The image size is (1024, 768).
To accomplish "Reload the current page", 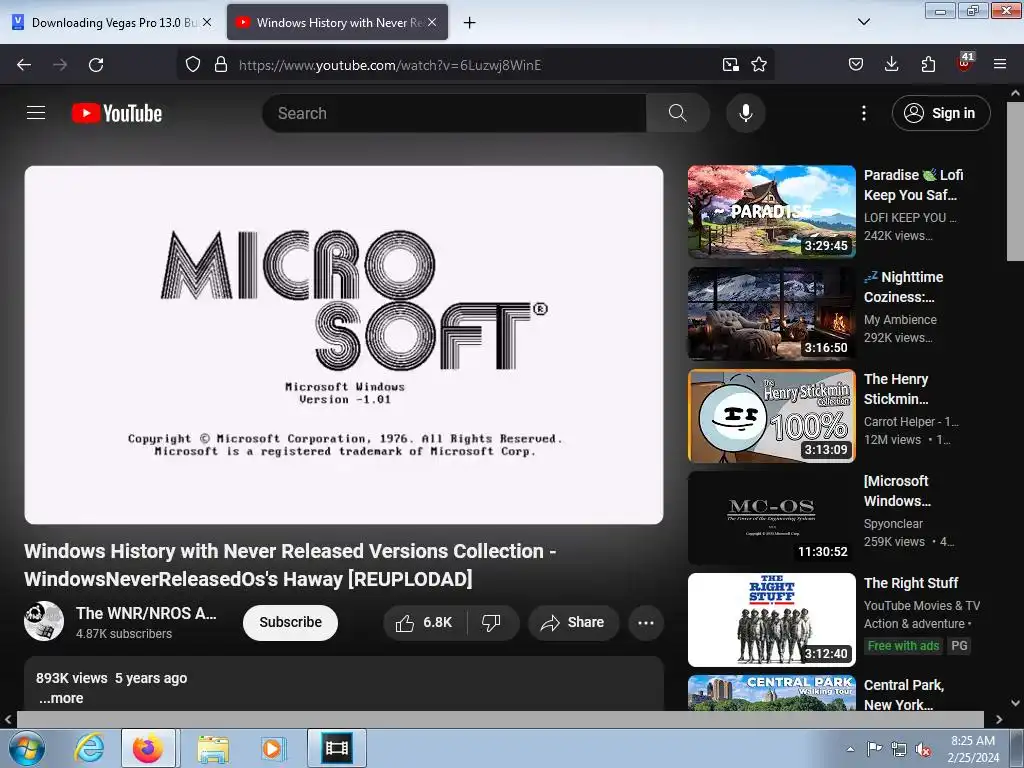I will click(x=96, y=65).
